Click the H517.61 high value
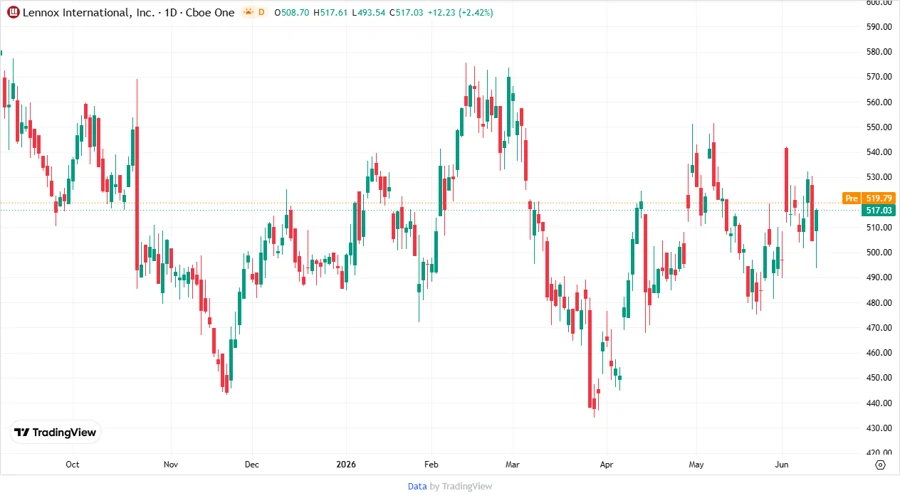This screenshot has height=498, width=900. pos(330,12)
